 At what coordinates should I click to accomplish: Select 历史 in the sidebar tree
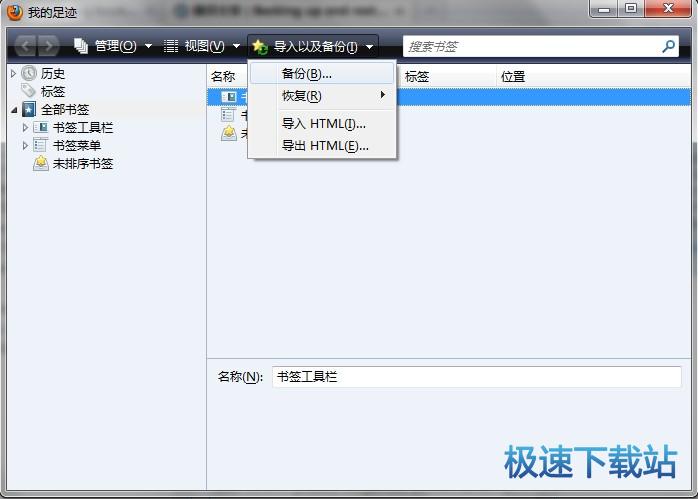[53, 73]
